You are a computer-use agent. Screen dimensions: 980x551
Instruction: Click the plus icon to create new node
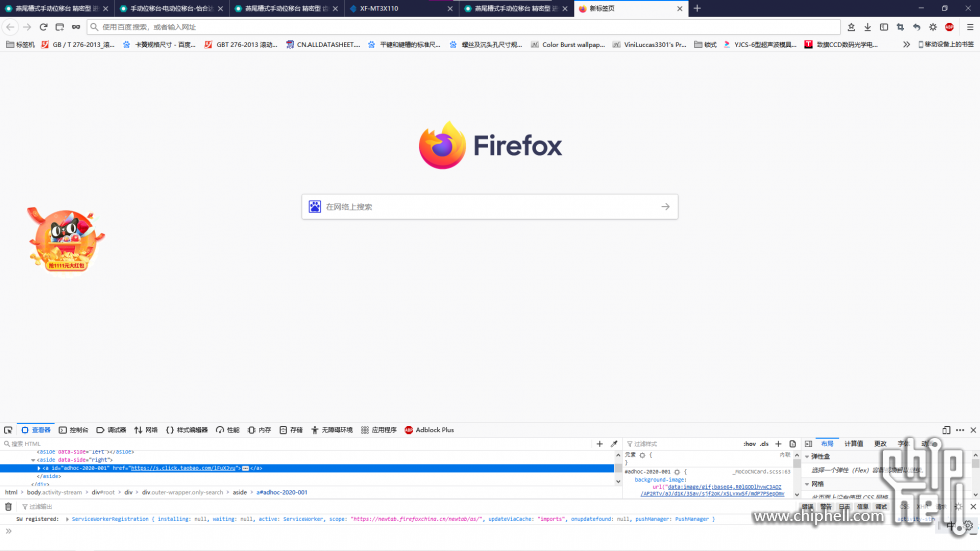coord(599,444)
